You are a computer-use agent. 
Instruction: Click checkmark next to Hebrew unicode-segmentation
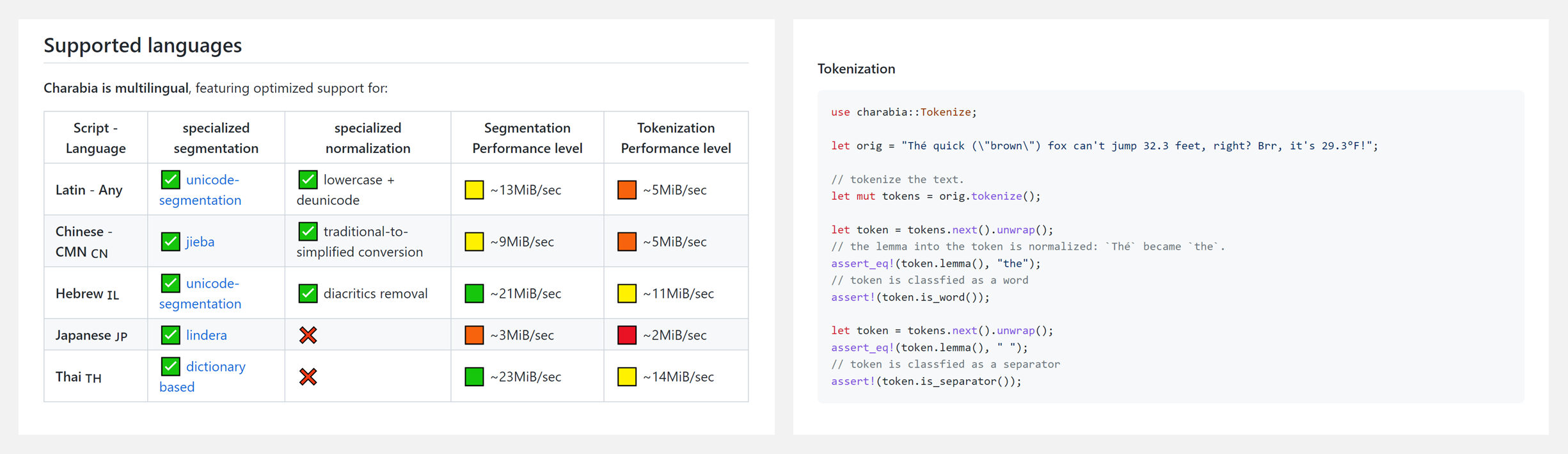170,282
